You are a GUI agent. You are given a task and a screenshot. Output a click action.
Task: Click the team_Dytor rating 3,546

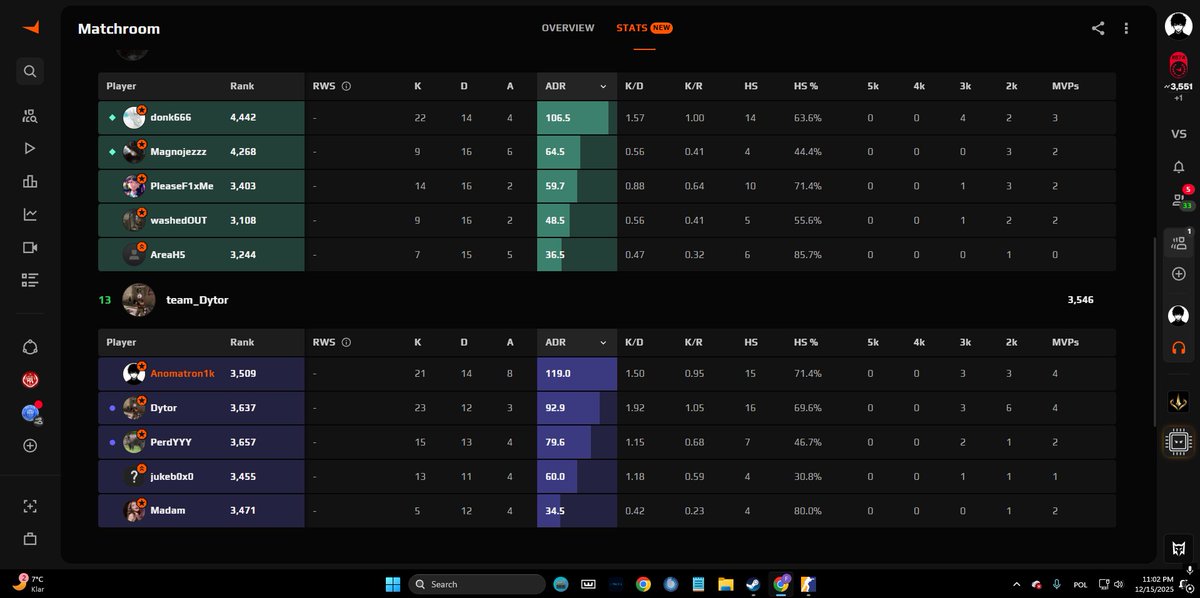tap(1080, 299)
